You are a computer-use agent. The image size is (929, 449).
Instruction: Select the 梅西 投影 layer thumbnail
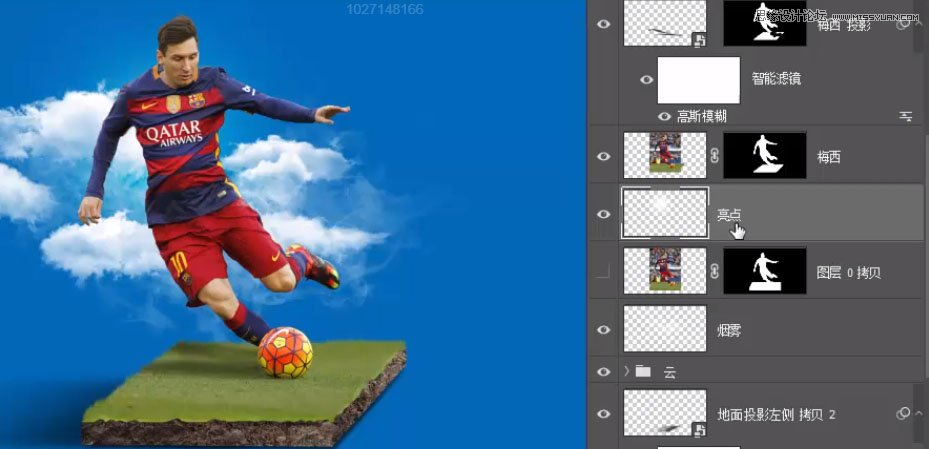coord(665,23)
